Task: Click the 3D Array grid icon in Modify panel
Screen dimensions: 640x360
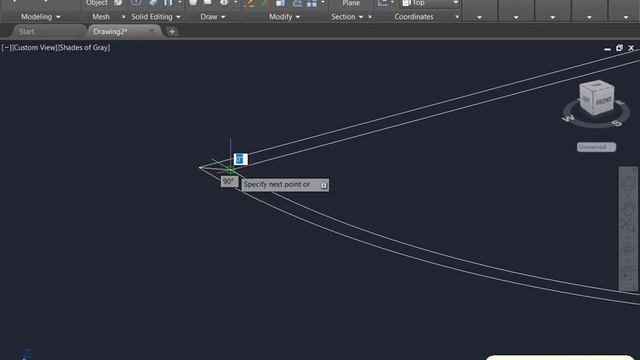Action: pyautogui.click(x=312, y=3)
